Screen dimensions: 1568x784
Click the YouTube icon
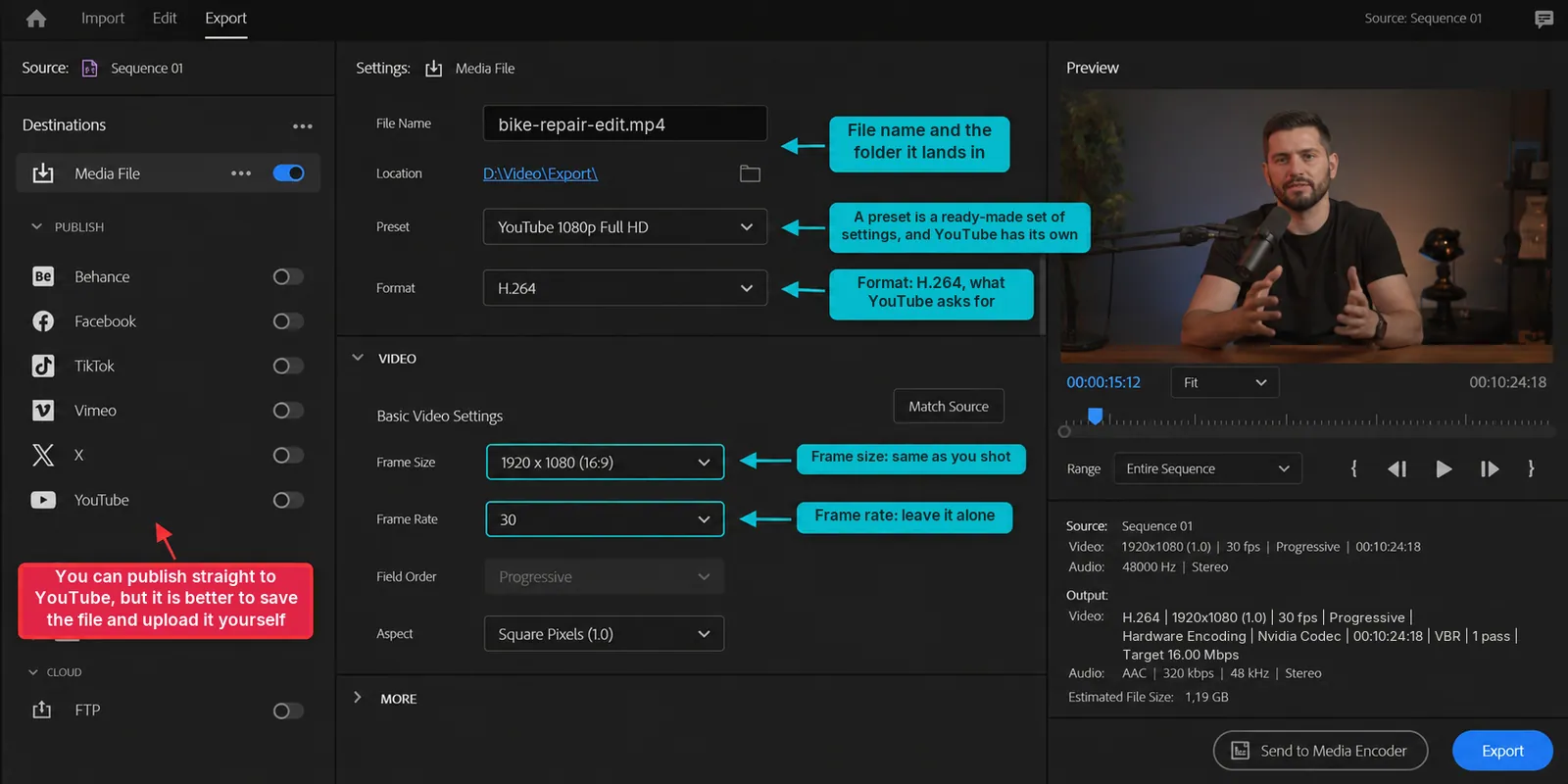[43, 500]
